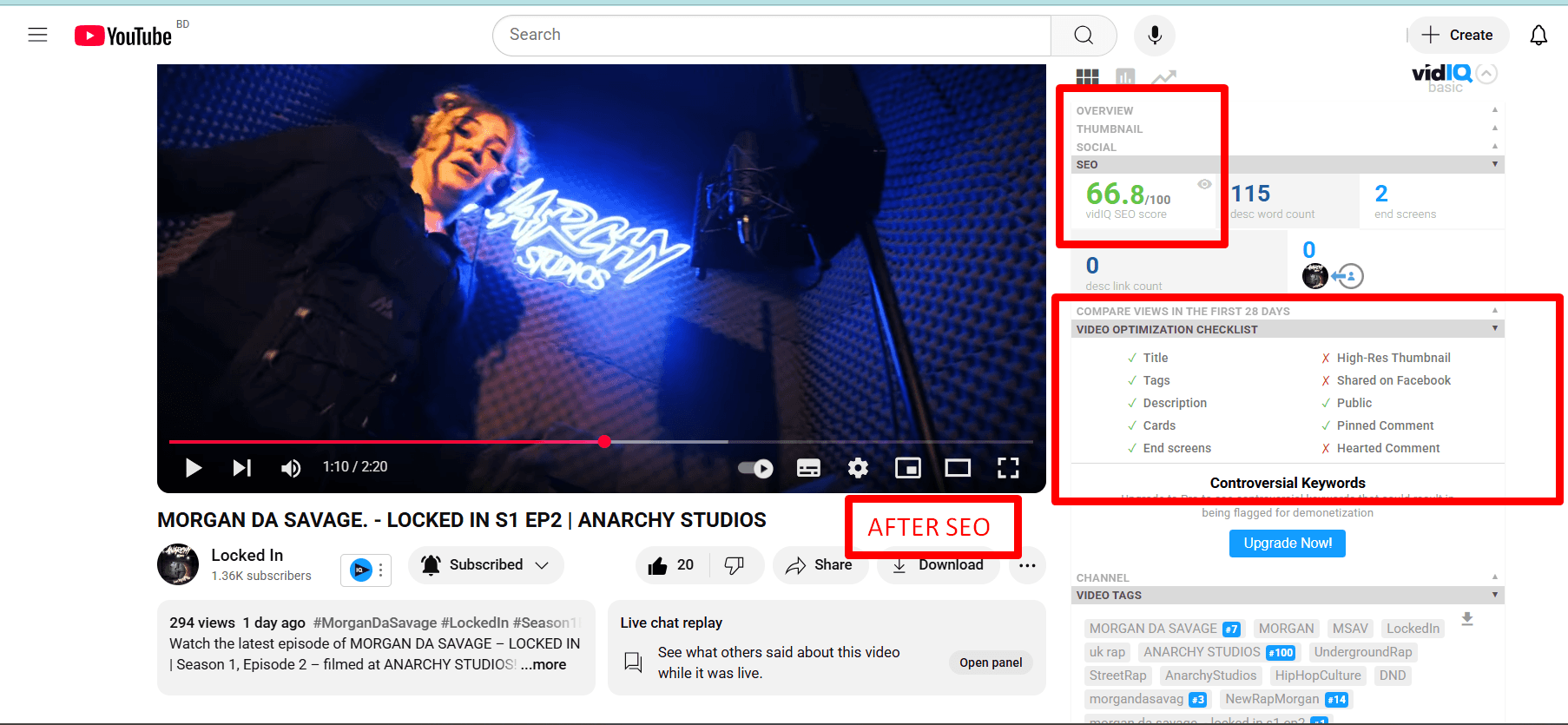Select the ANARCHY STUDIOS tag
This screenshot has width=1568, height=725.
click(1219, 652)
